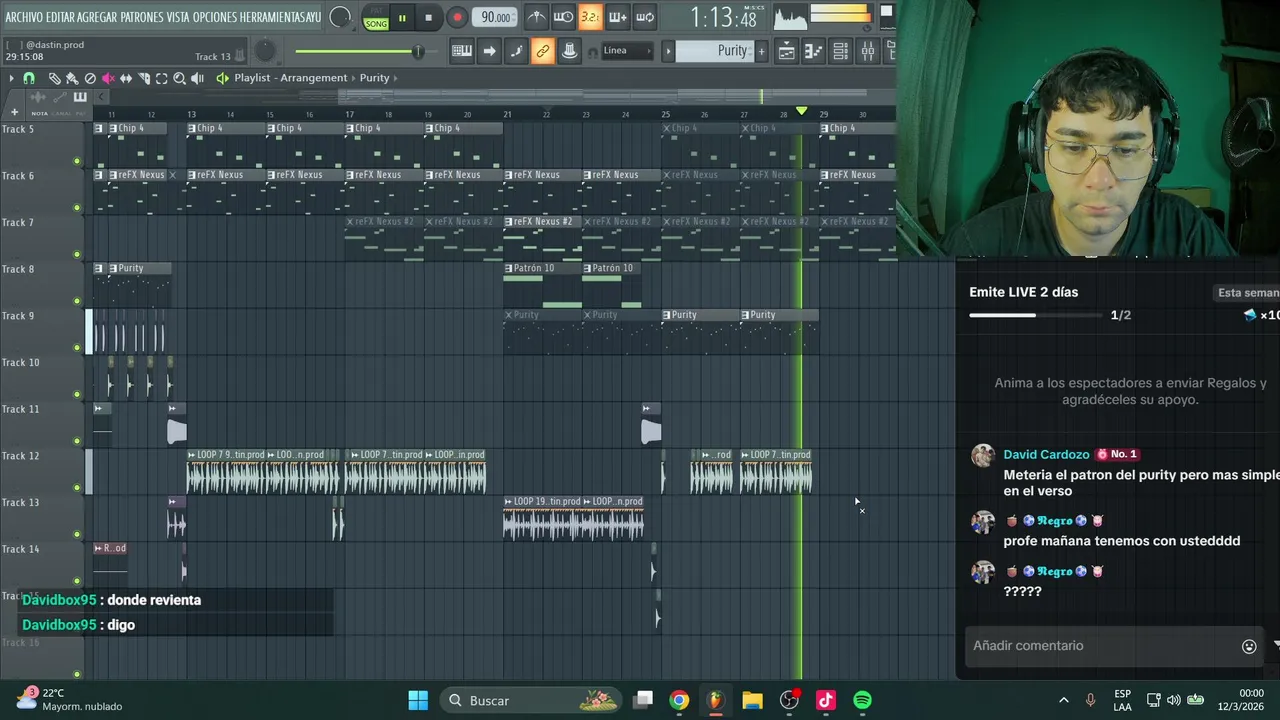
Task: Toggle wait for input before recording
Action: click(x=563, y=17)
